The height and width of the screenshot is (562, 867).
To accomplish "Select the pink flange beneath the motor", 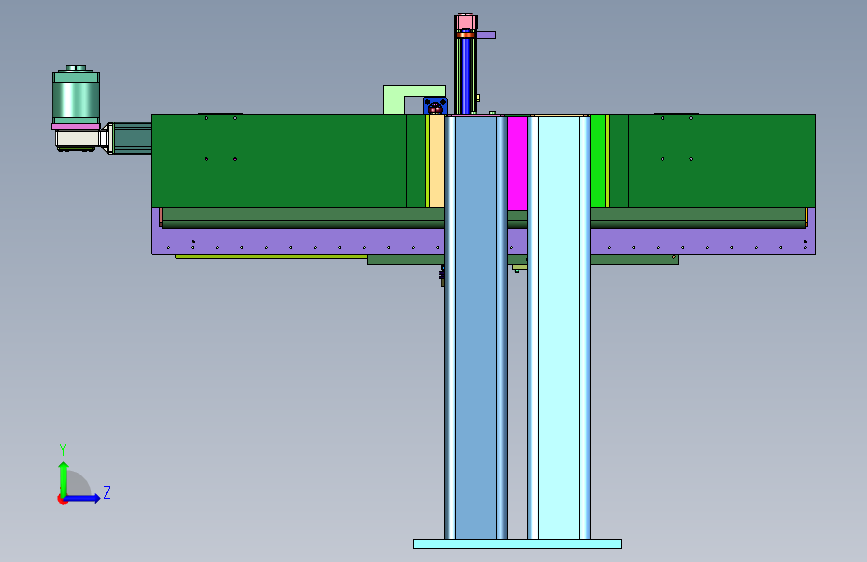I will click(76, 127).
